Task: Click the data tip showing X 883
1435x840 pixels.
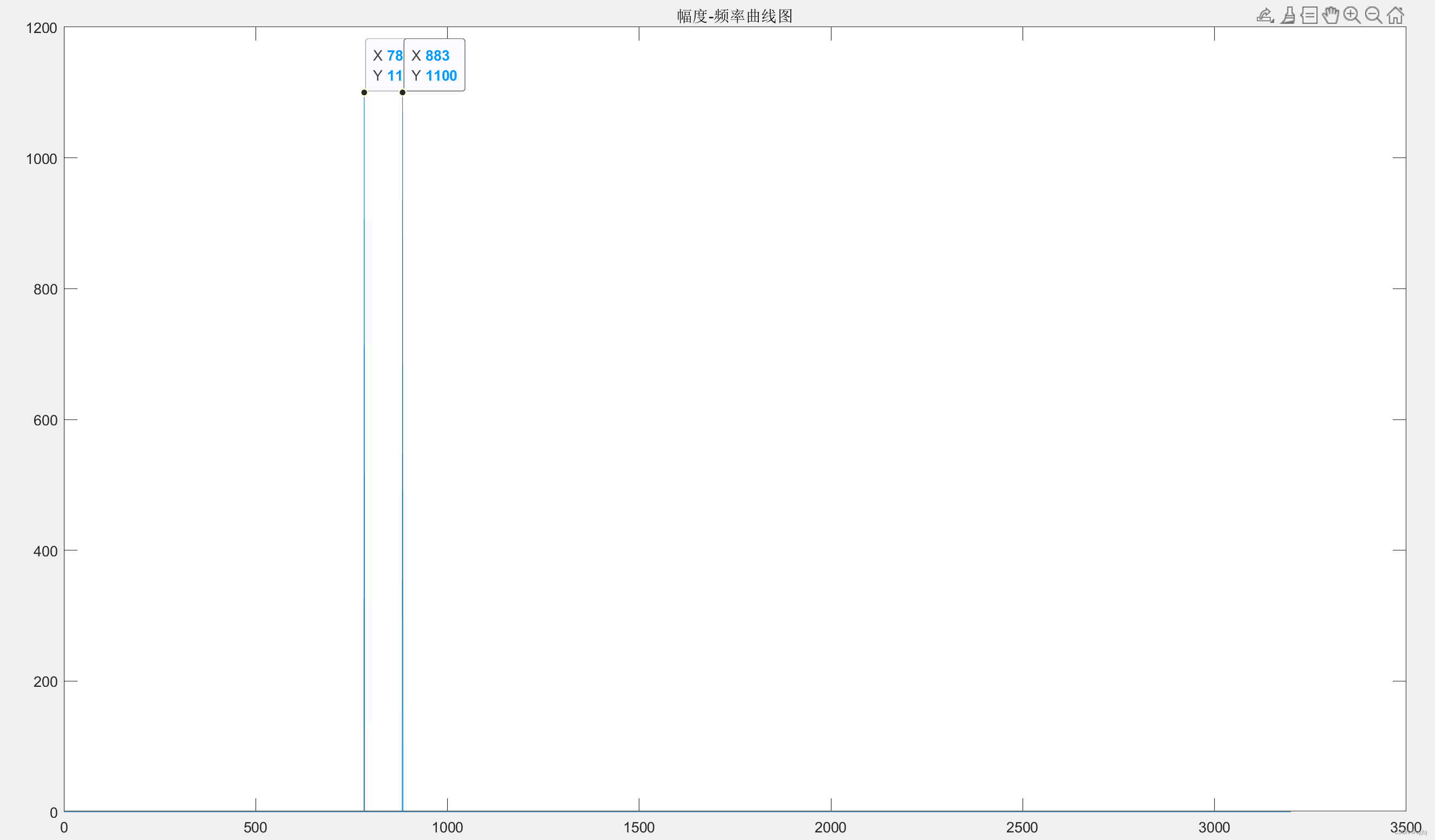Action: click(435, 65)
